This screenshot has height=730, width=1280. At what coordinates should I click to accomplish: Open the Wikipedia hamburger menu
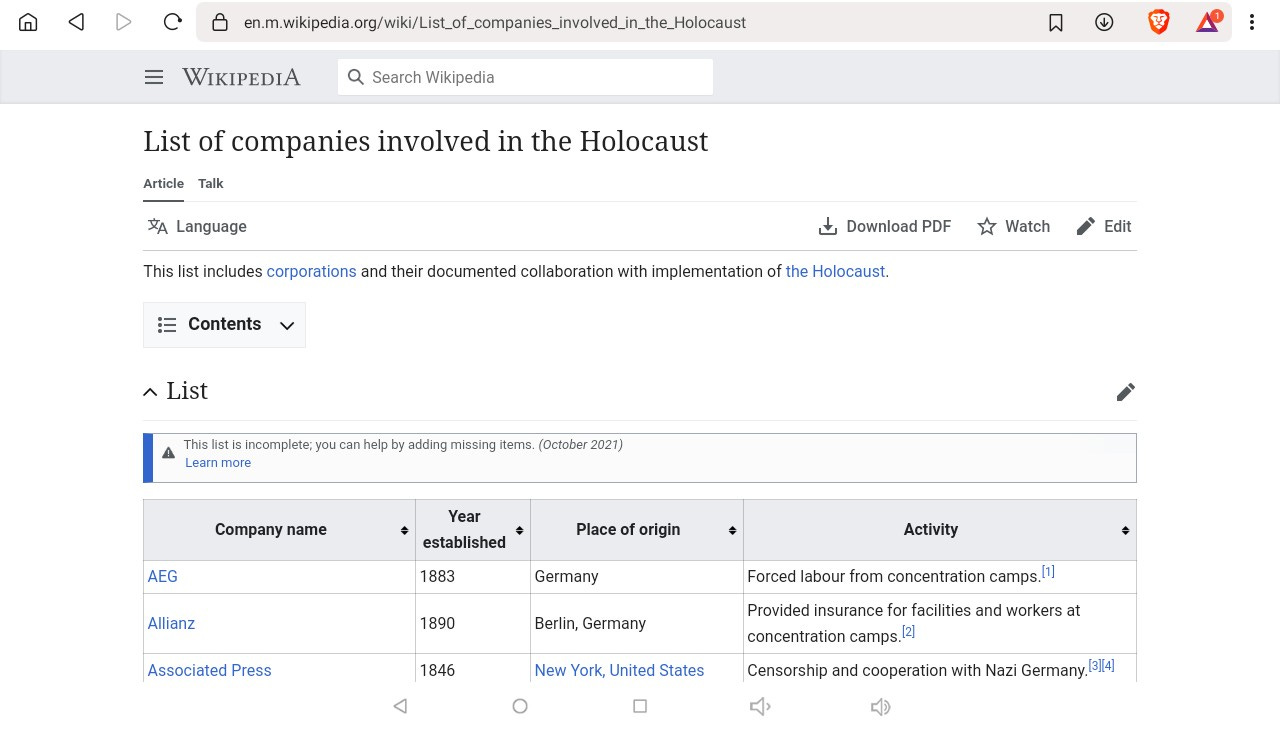154,77
